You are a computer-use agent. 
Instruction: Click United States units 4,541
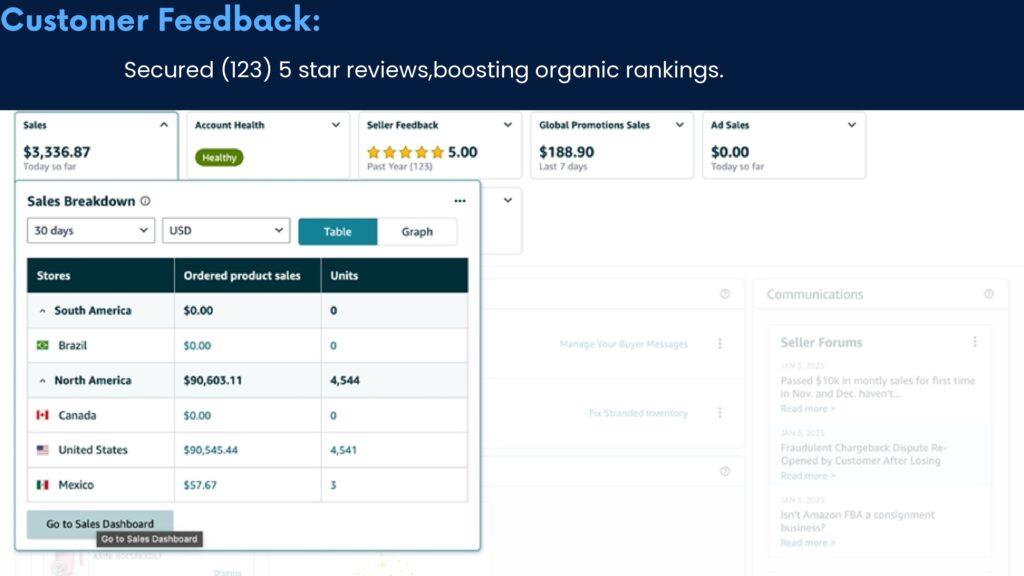tap(343, 450)
